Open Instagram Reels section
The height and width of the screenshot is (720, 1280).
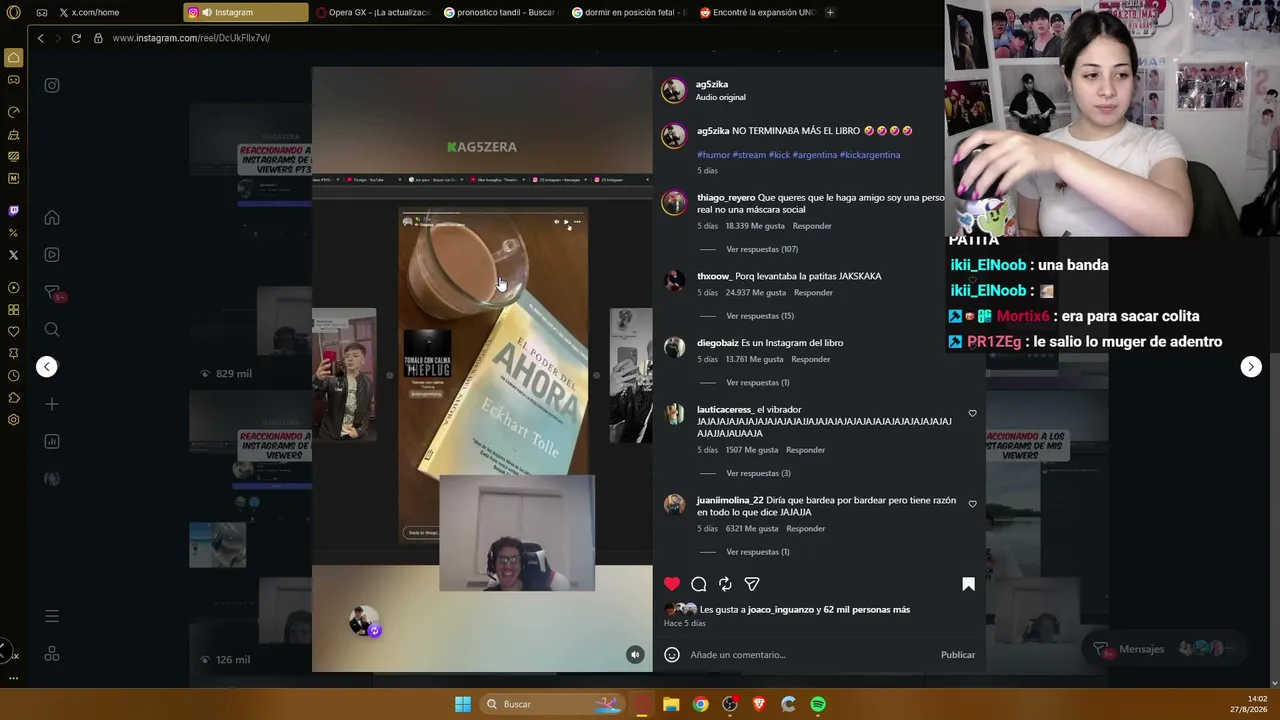tap(52, 255)
